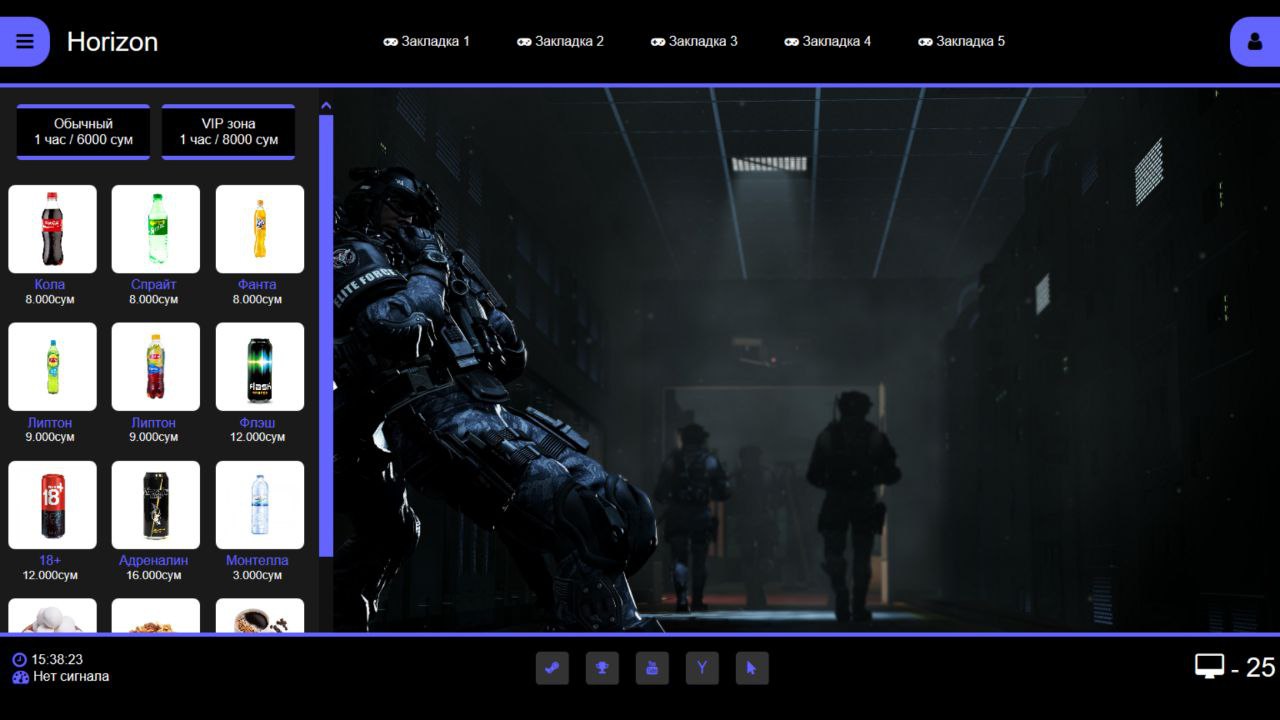Click the Кола product name
The width and height of the screenshot is (1280, 720).
[x=50, y=285]
